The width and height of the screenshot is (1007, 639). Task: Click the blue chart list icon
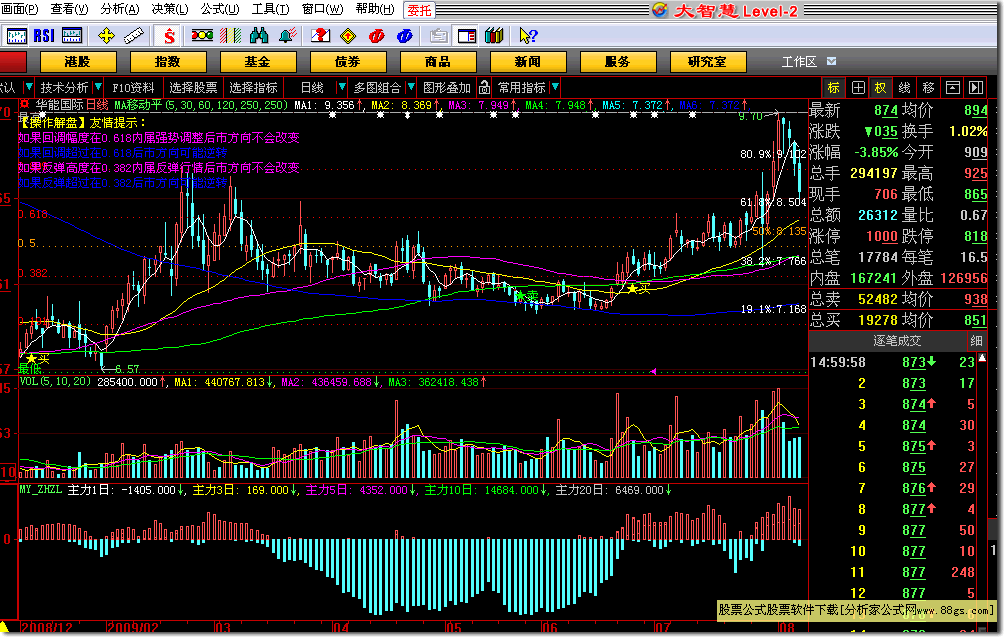coord(72,36)
